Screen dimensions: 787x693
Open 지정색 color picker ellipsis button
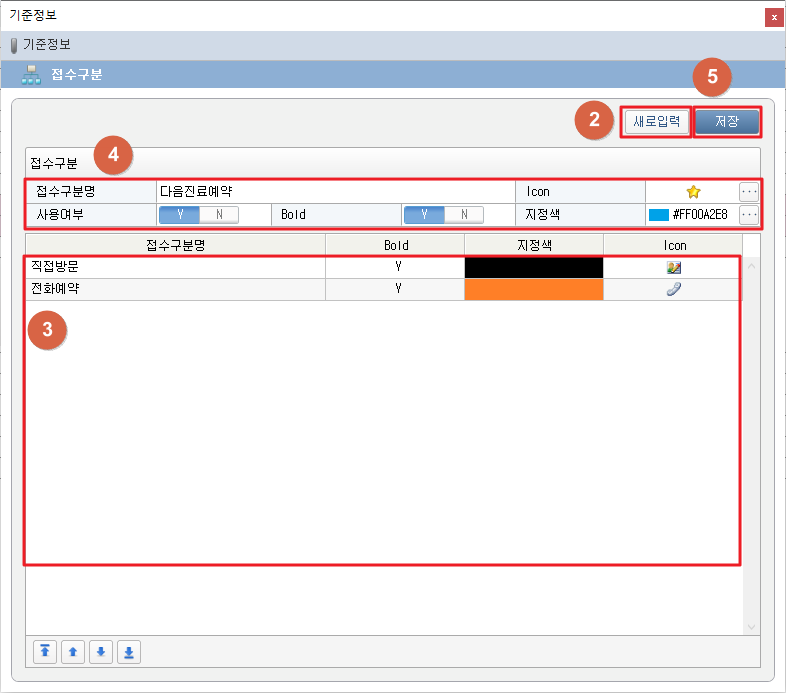(x=749, y=214)
